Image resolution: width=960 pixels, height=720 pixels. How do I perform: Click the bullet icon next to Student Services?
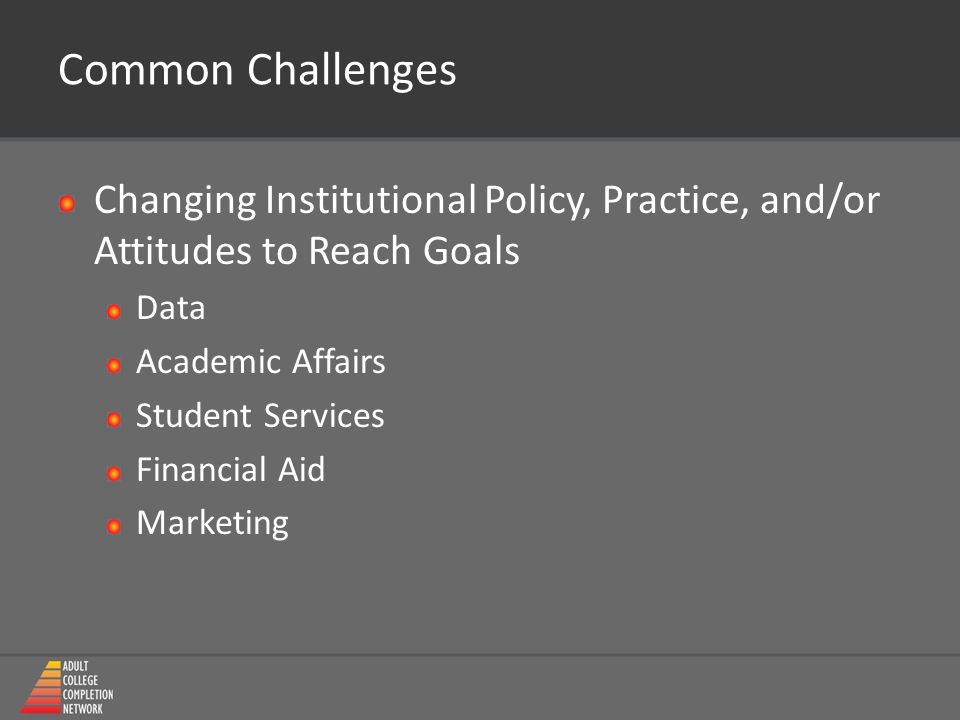coord(114,419)
